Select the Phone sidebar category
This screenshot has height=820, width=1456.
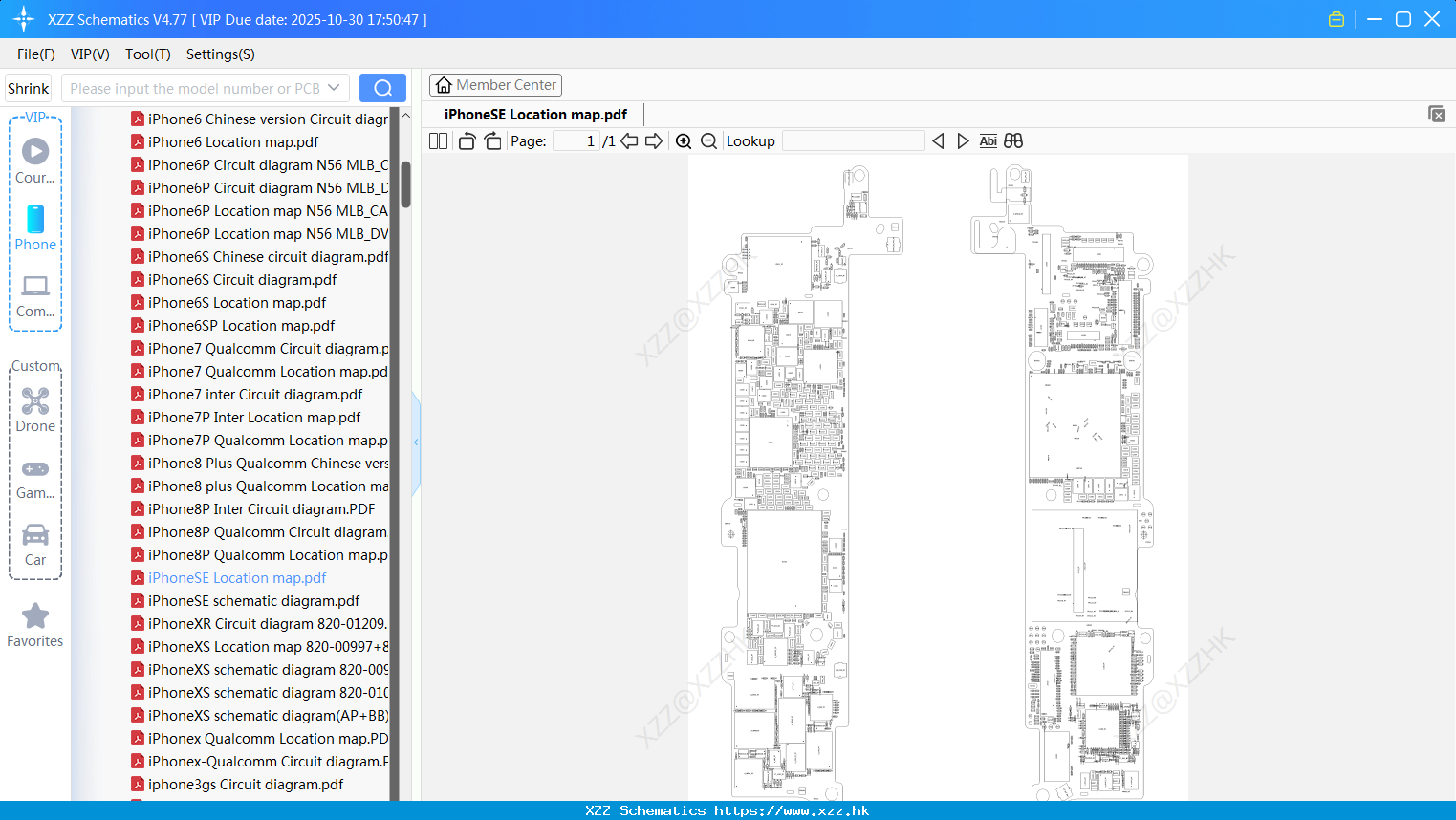click(35, 228)
